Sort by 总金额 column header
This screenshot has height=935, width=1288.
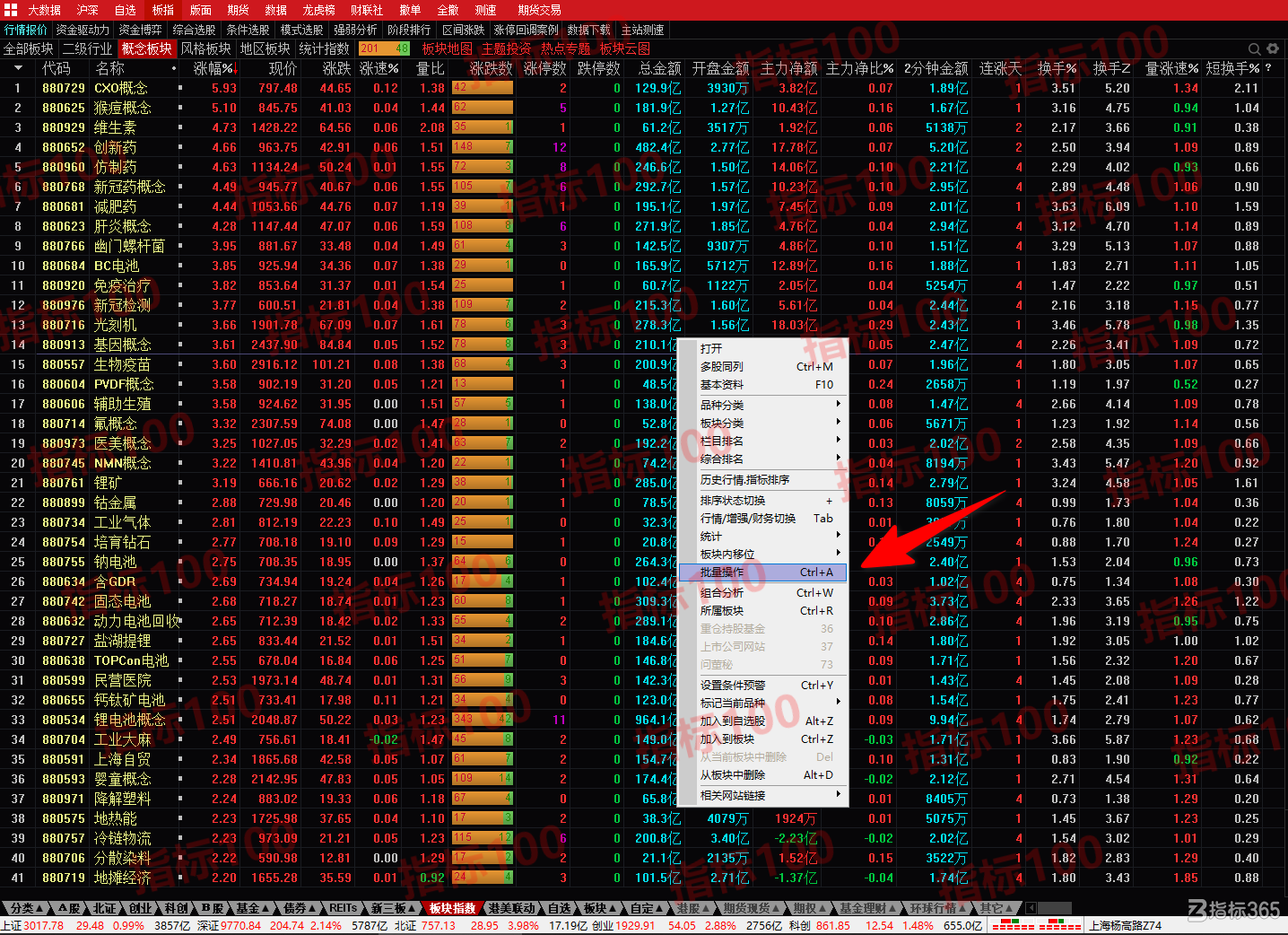659,68
